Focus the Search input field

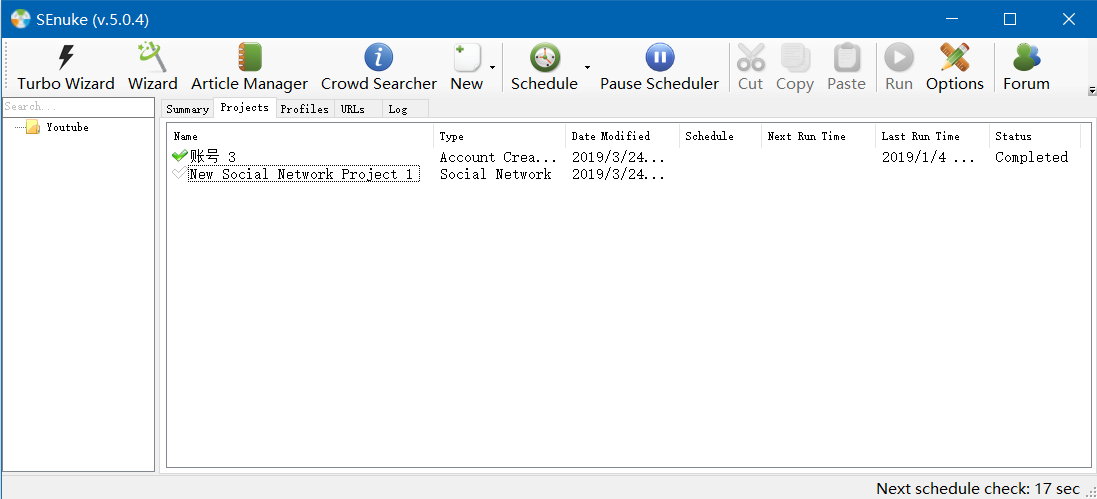pyautogui.click(x=78, y=107)
